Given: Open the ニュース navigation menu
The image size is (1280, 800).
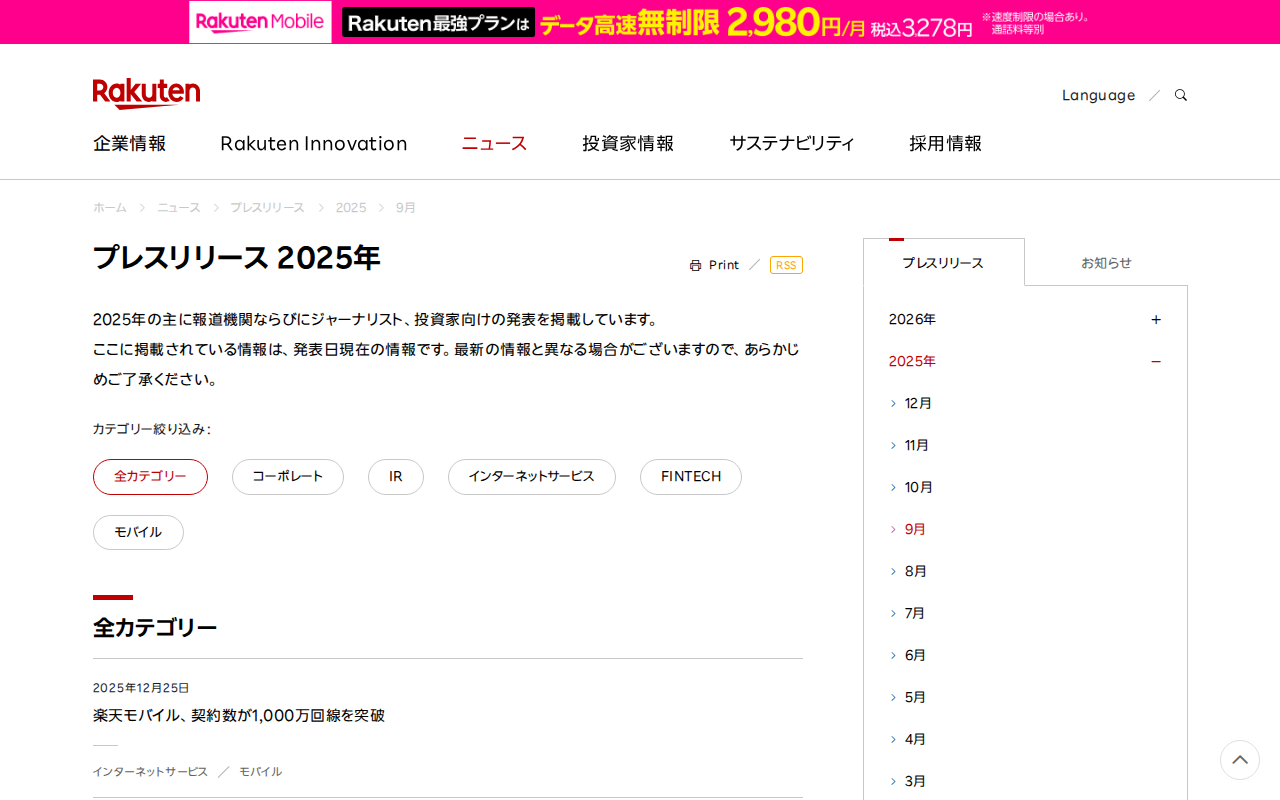Looking at the screenshot, I should pos(493,143).
